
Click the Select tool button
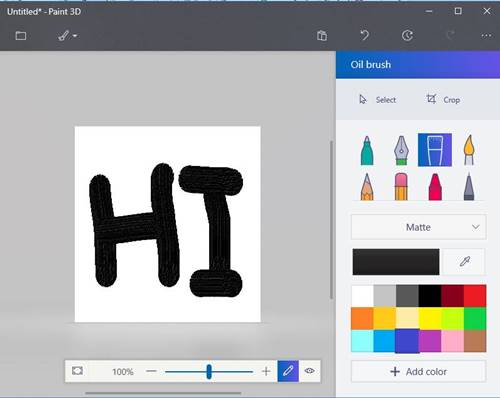[377, 100]
